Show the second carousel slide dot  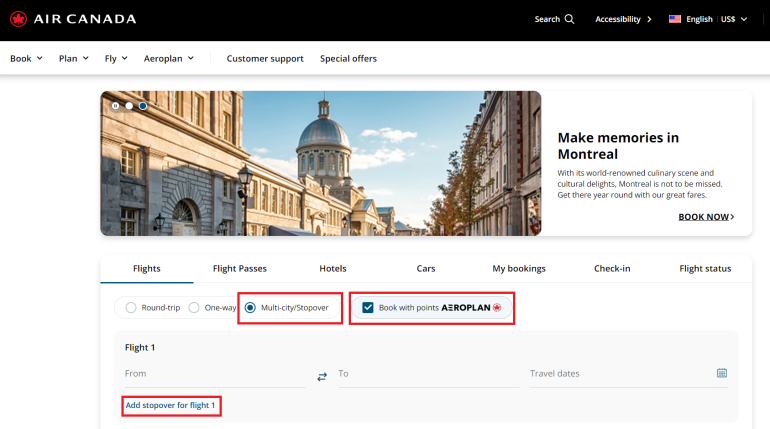tap(143, 105)
